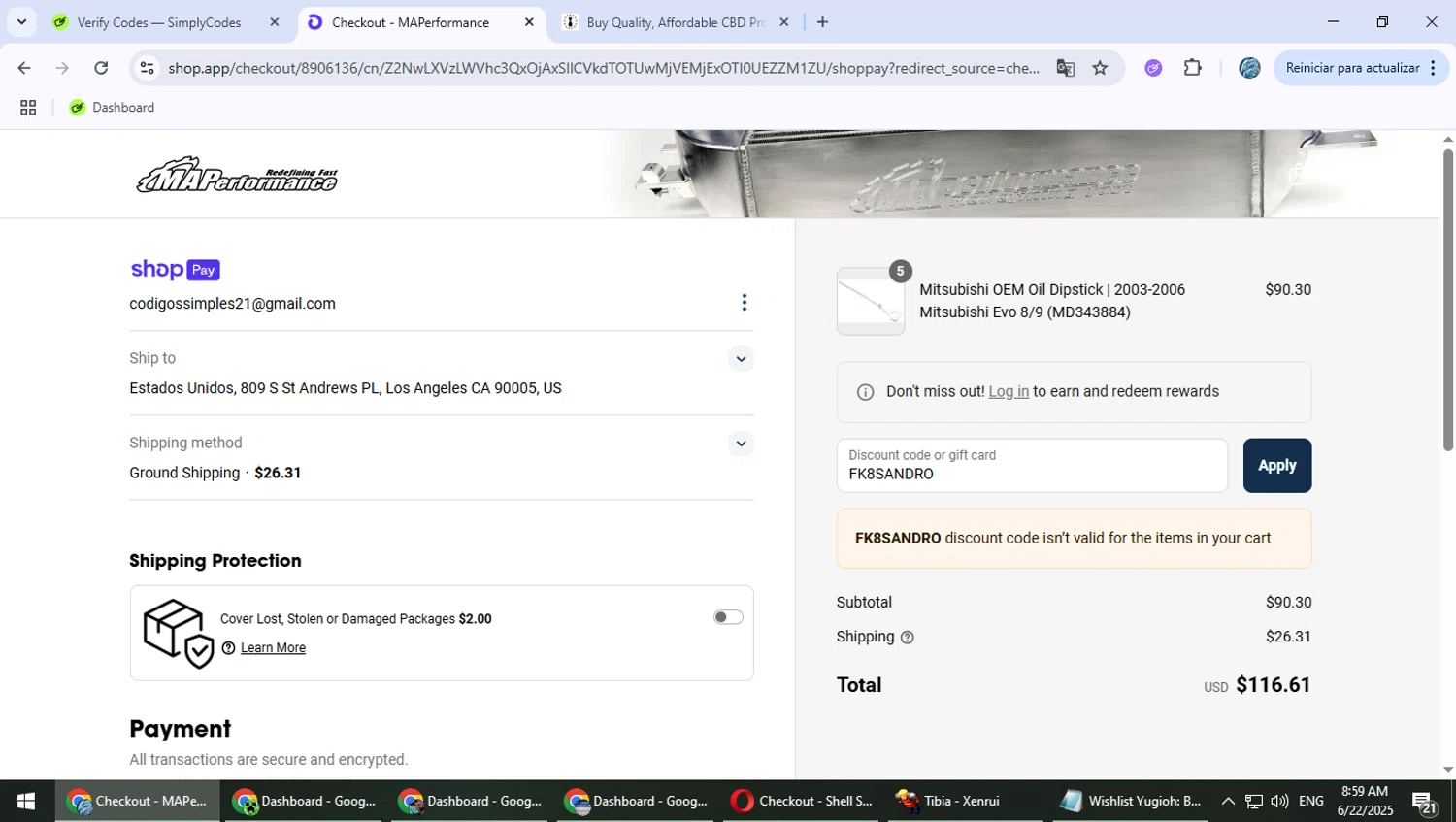The width and height of the screenshot is (1456, 822).
Task: Close the Verify Codes — SimplyCodes tab
Action: [275, 21]
